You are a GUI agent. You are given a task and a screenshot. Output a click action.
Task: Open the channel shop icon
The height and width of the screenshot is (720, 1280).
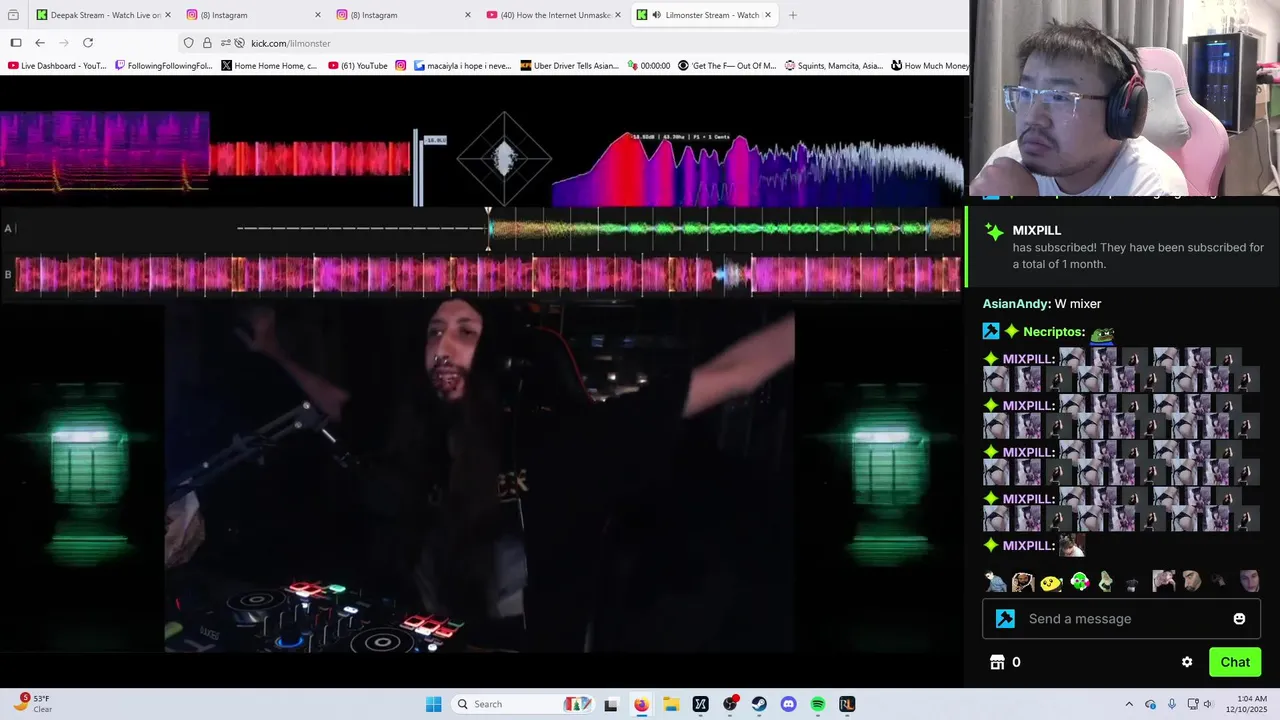point(997,662)
